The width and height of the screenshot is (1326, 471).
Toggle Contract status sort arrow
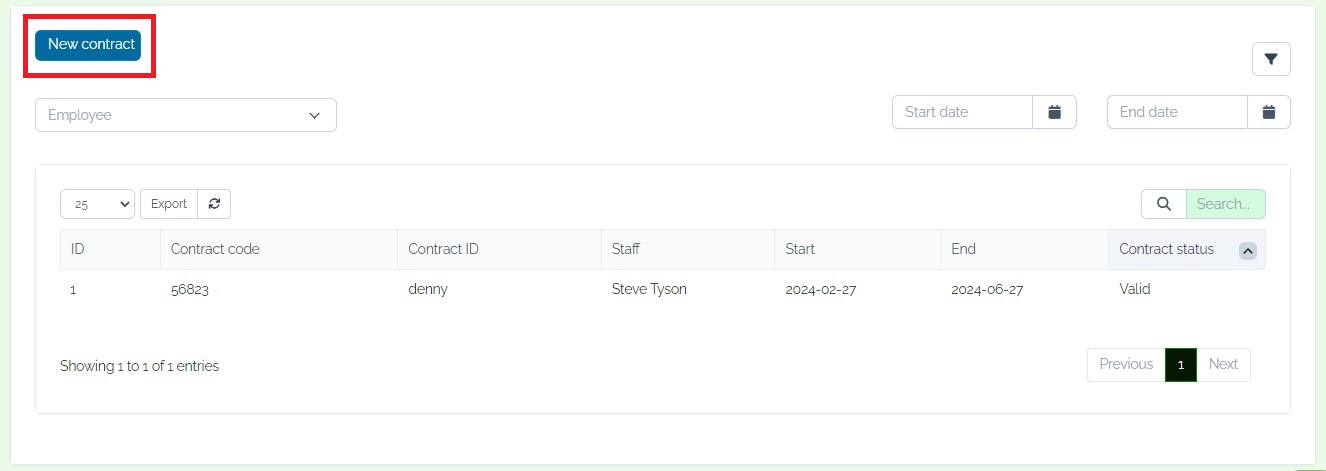pos(1247,251)
